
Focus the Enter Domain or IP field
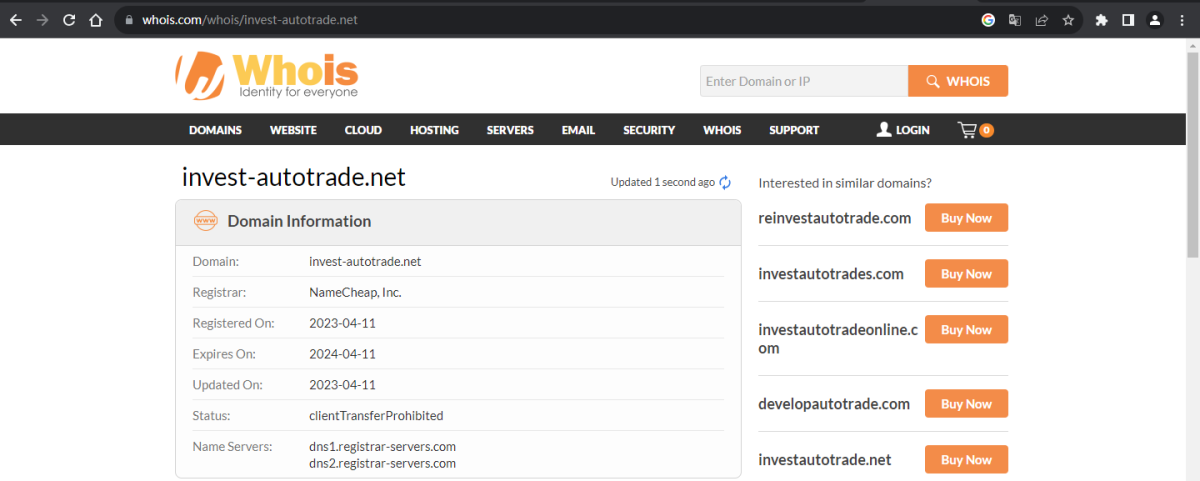tap(803, 81)
